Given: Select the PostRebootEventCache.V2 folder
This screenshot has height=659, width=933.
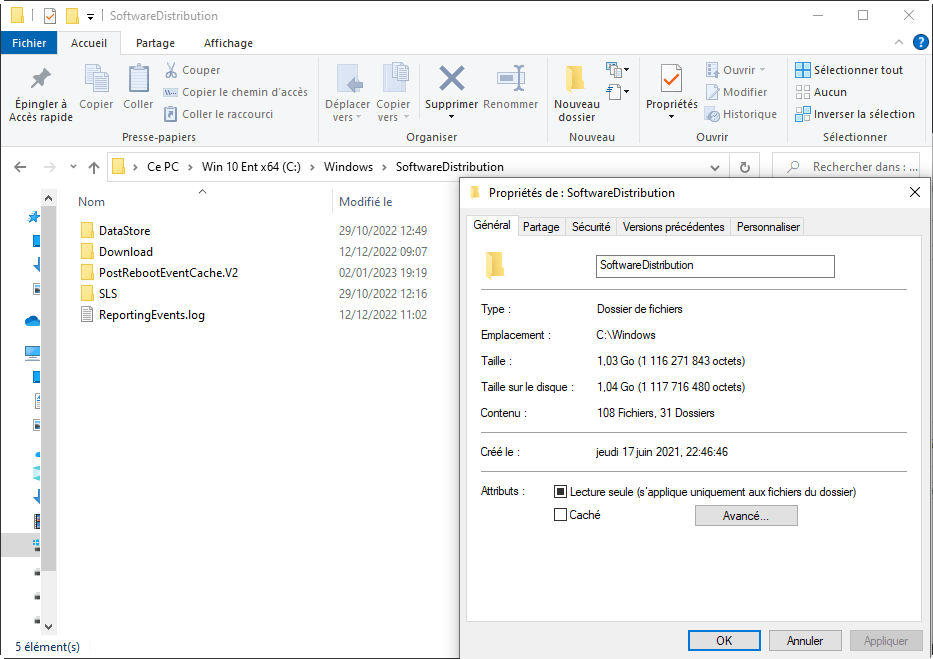Looking at the screenshot, I should click(x=159, y=273).
